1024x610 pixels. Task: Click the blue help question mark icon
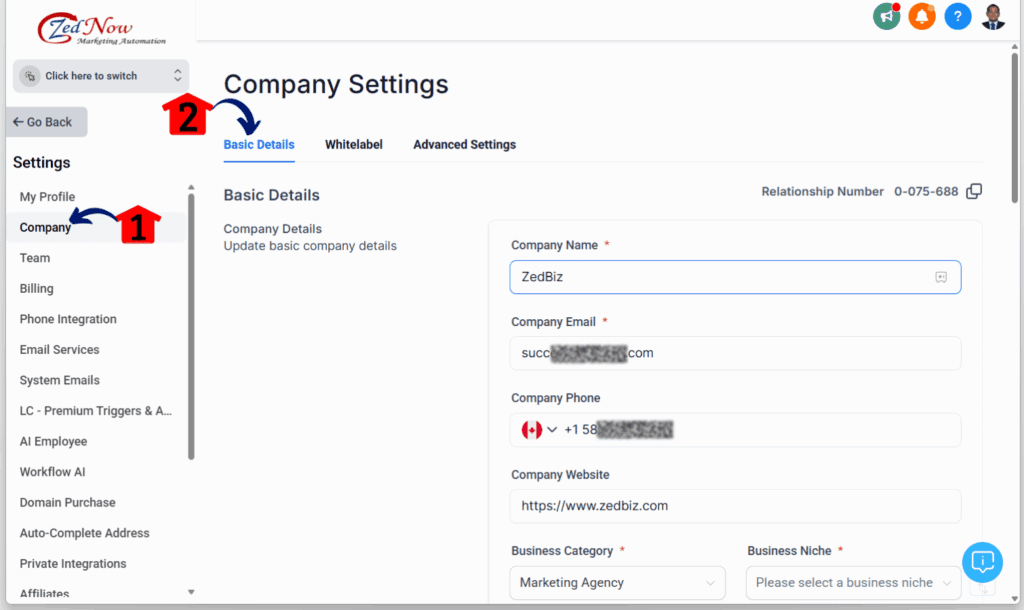[957, 16]
